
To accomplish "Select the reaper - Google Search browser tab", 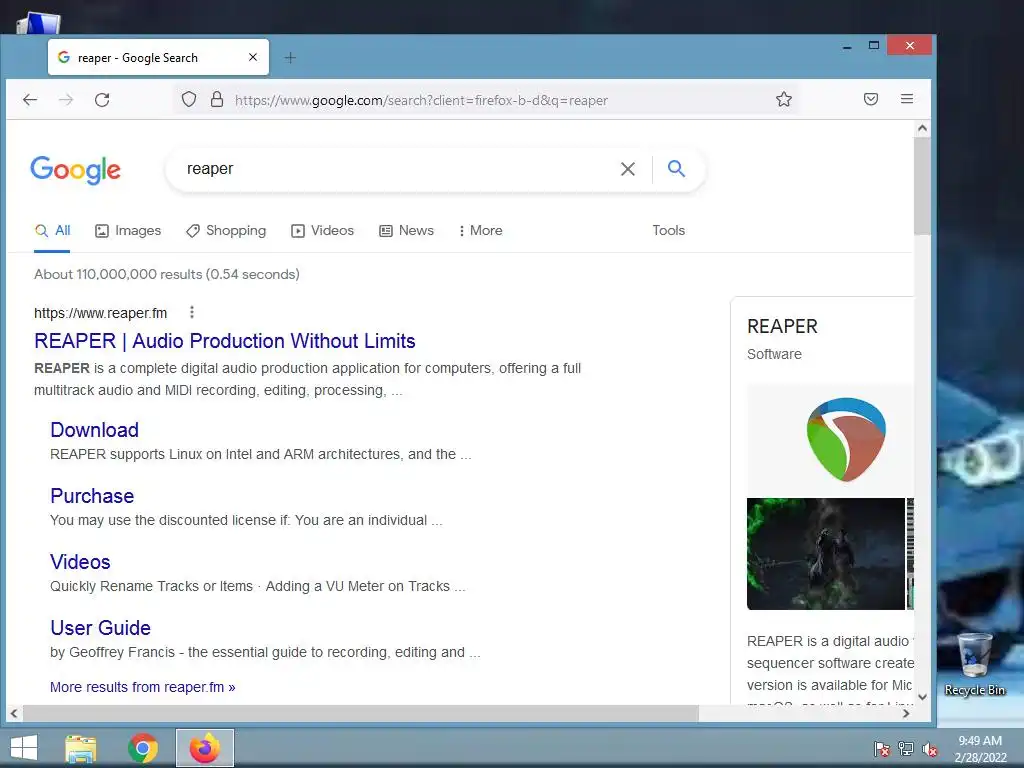I will tap(158, 57).
